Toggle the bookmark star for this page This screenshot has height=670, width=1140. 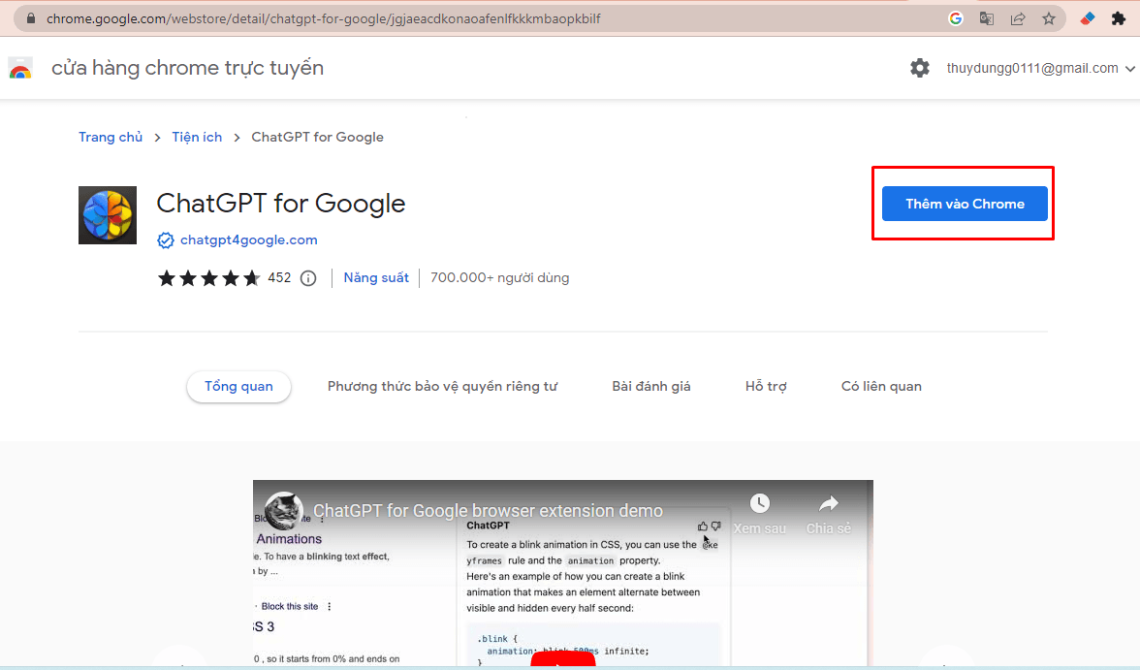[x=1047, y=18]
